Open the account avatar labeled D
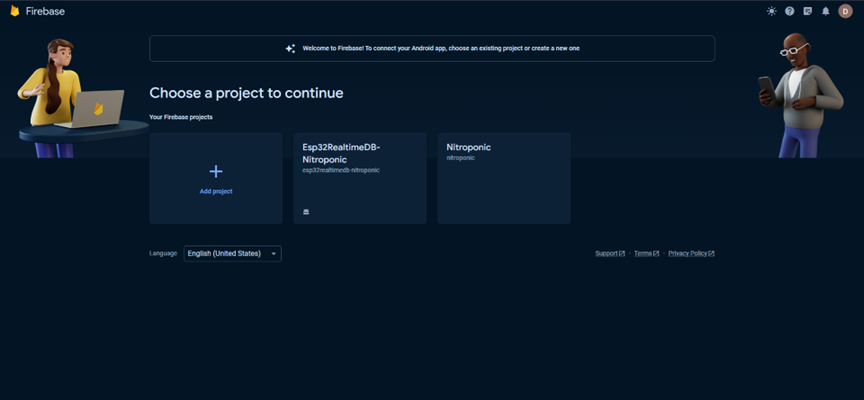The width and height of the screenshot is (864, 400). pos(845,11)
